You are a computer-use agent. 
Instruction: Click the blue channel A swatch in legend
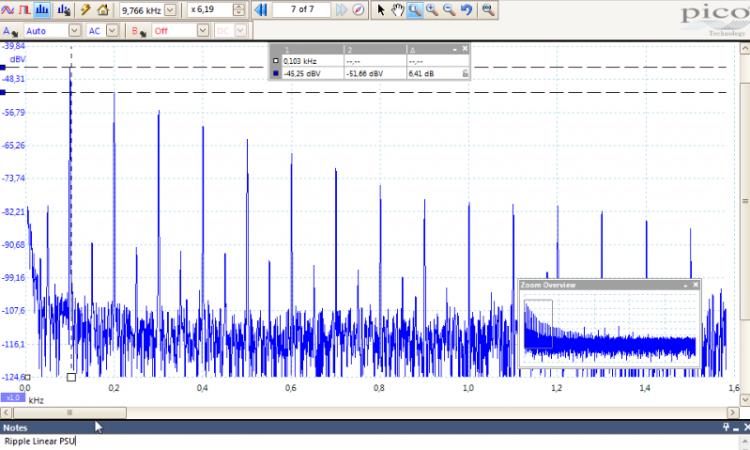tap(276, 73)
